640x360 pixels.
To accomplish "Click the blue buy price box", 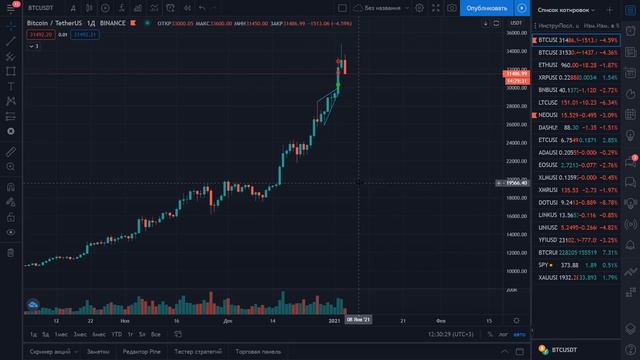I will click(x=85, y=35).
